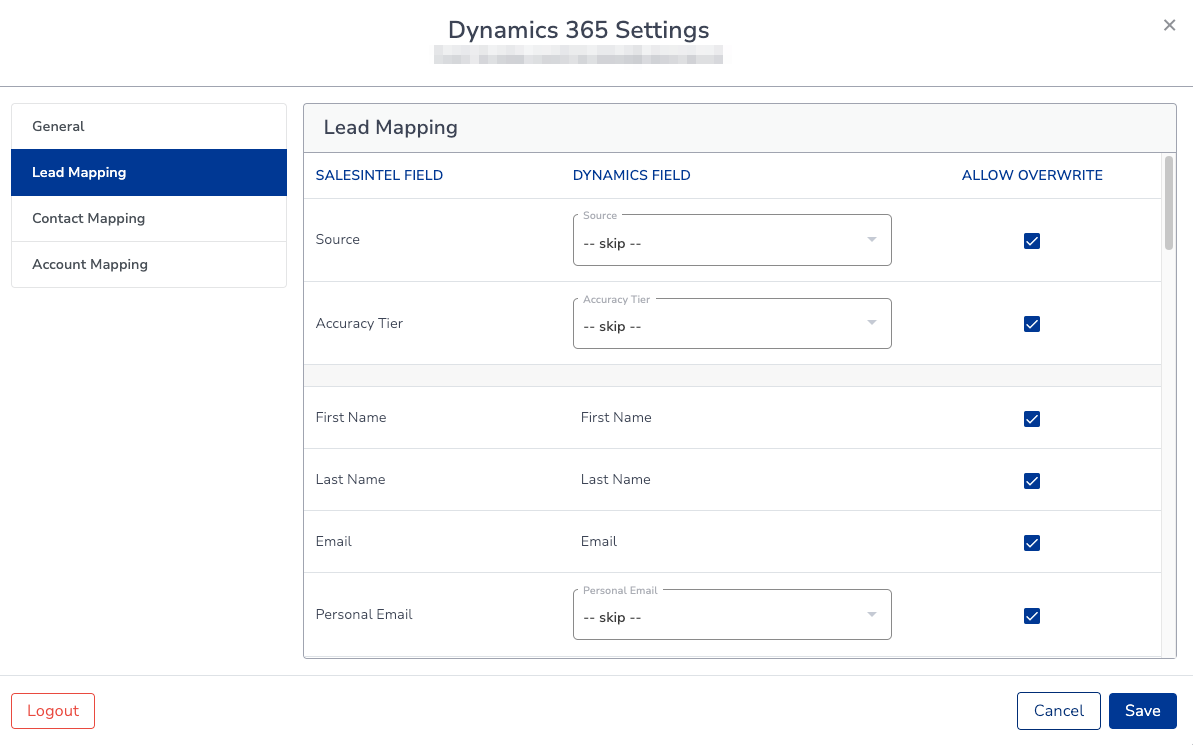Click the SALESINTEL FIELD column header

coord(379,175)
